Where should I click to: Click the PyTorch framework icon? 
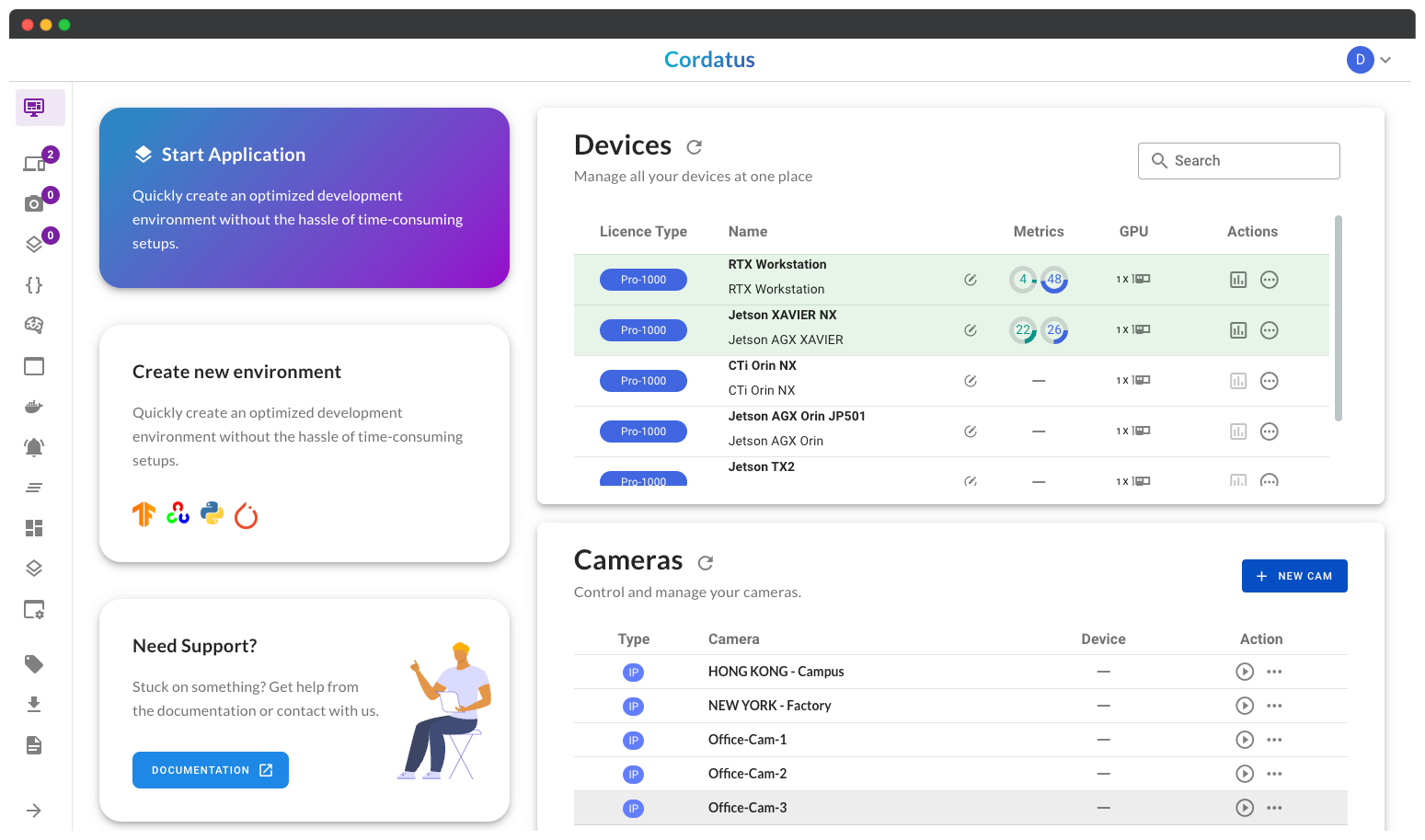(x=247, y=515)
